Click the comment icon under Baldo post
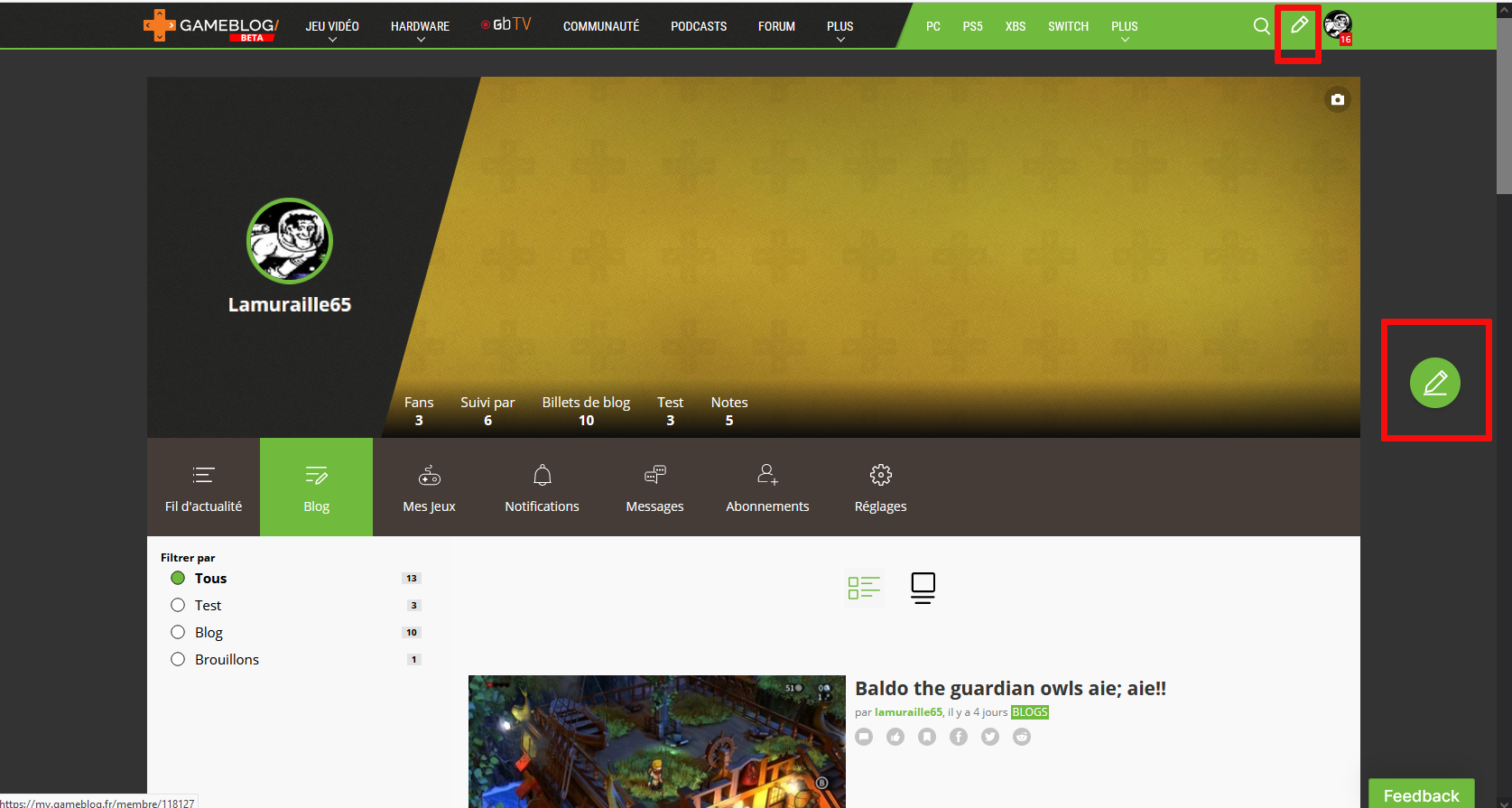The image size is (1512, 808). click(x=864, y=737)
